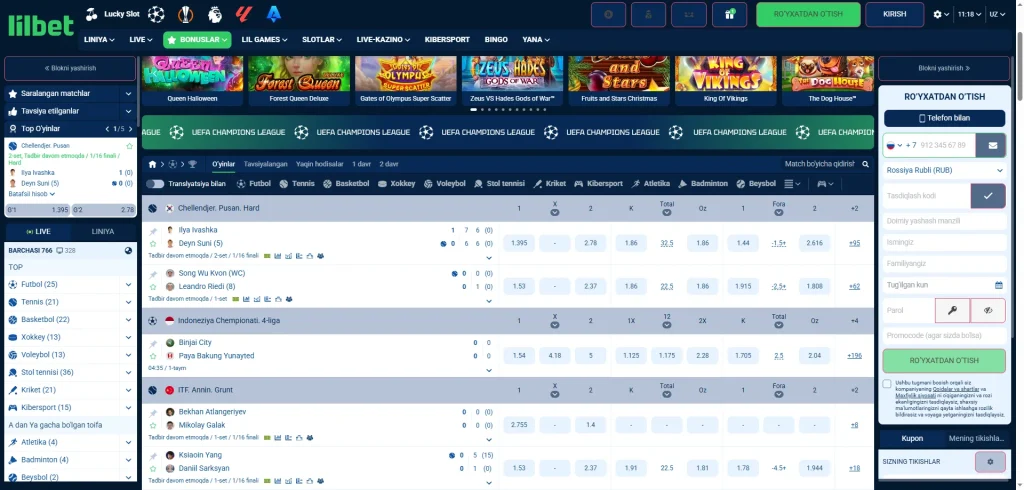
Task: Open the UZ language dropdown
Action: tap(997, 14)
